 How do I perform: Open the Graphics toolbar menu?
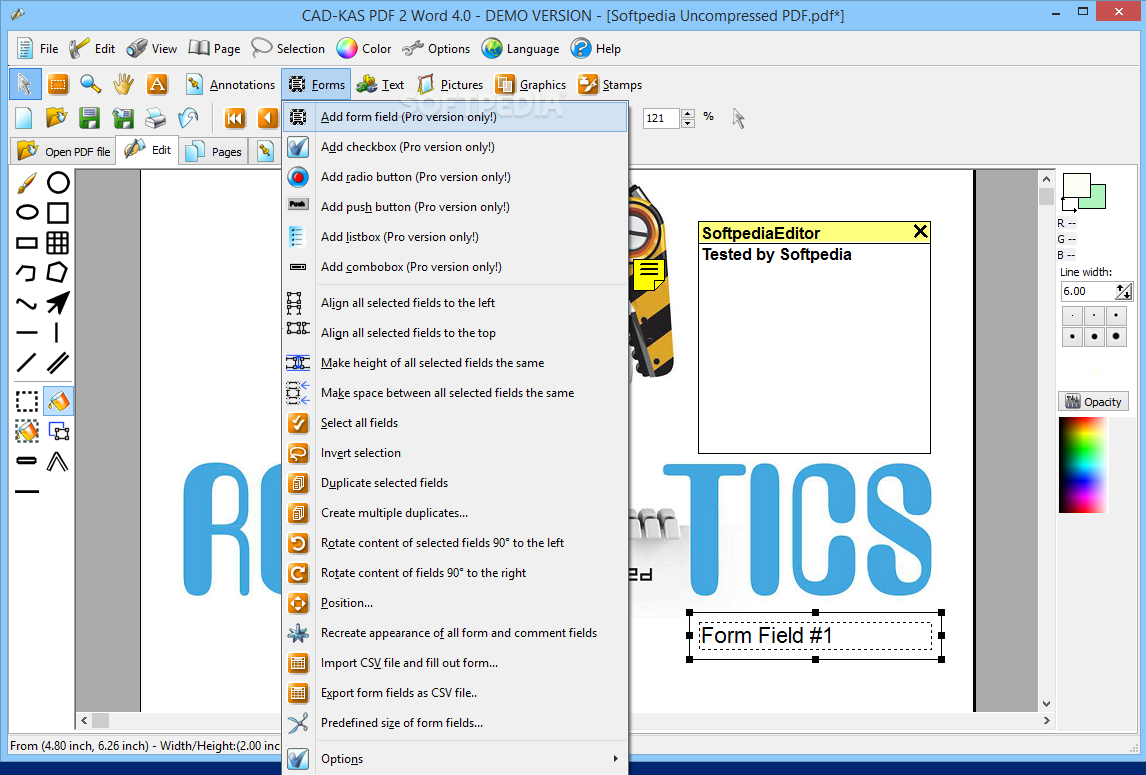[531, 84]
